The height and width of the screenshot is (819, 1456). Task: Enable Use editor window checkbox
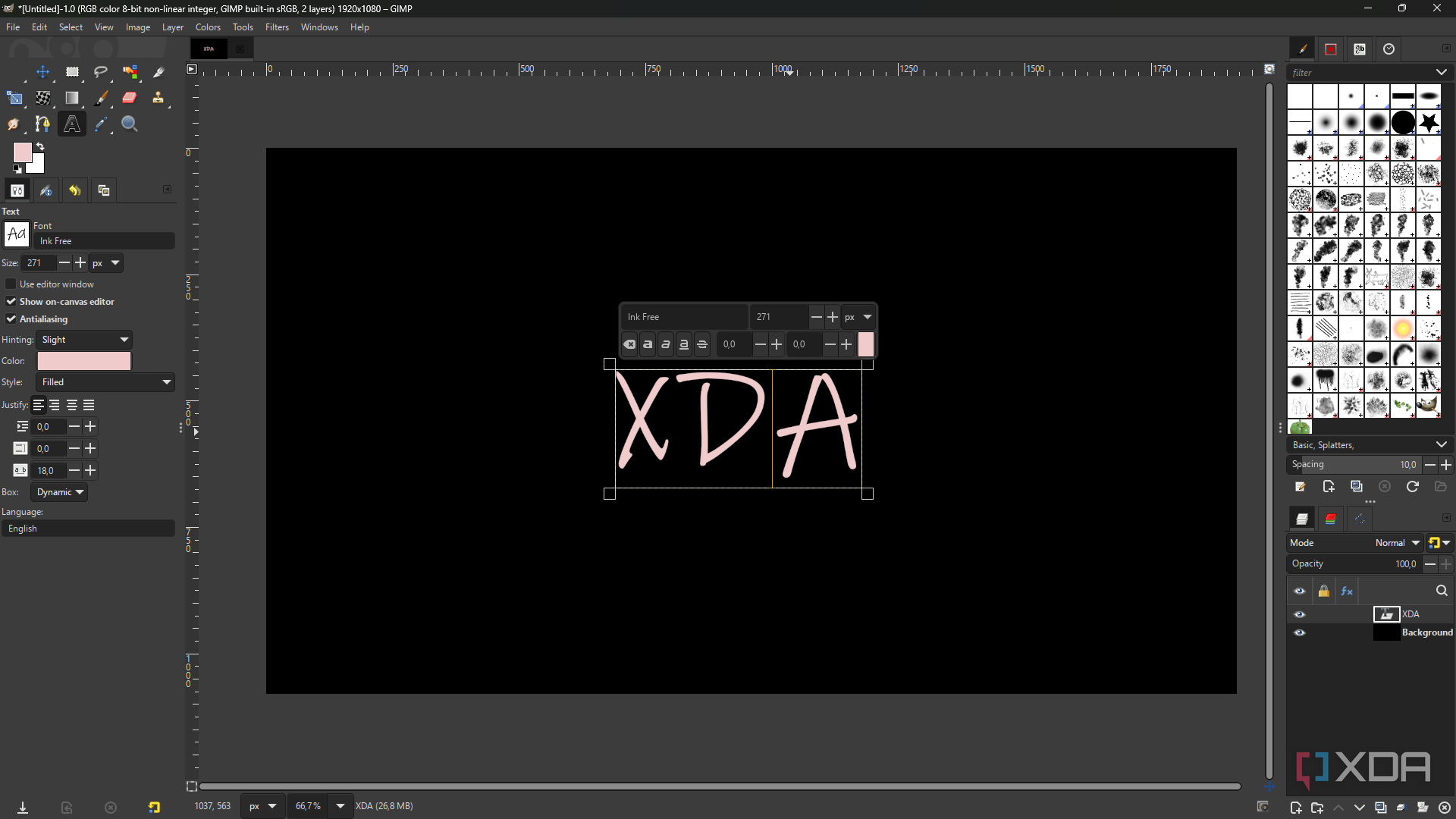(11, 284)
